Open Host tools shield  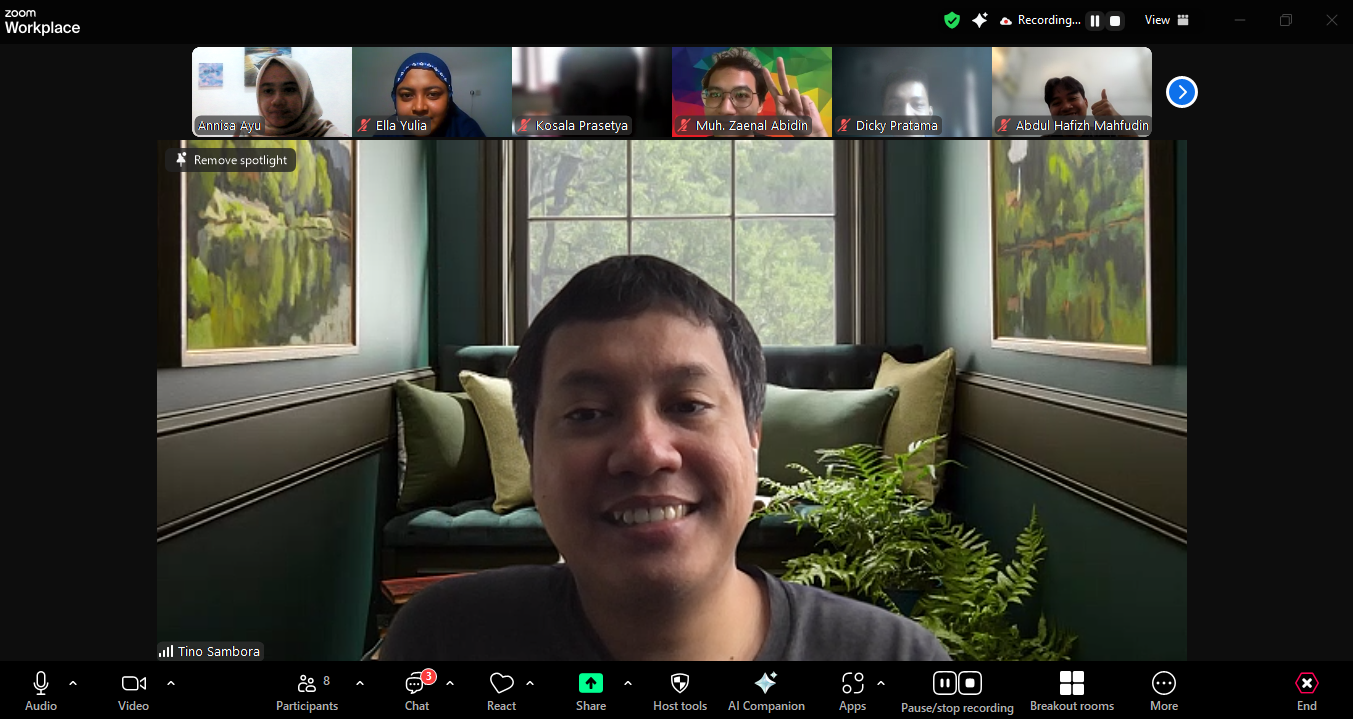(x=680, y=691)
